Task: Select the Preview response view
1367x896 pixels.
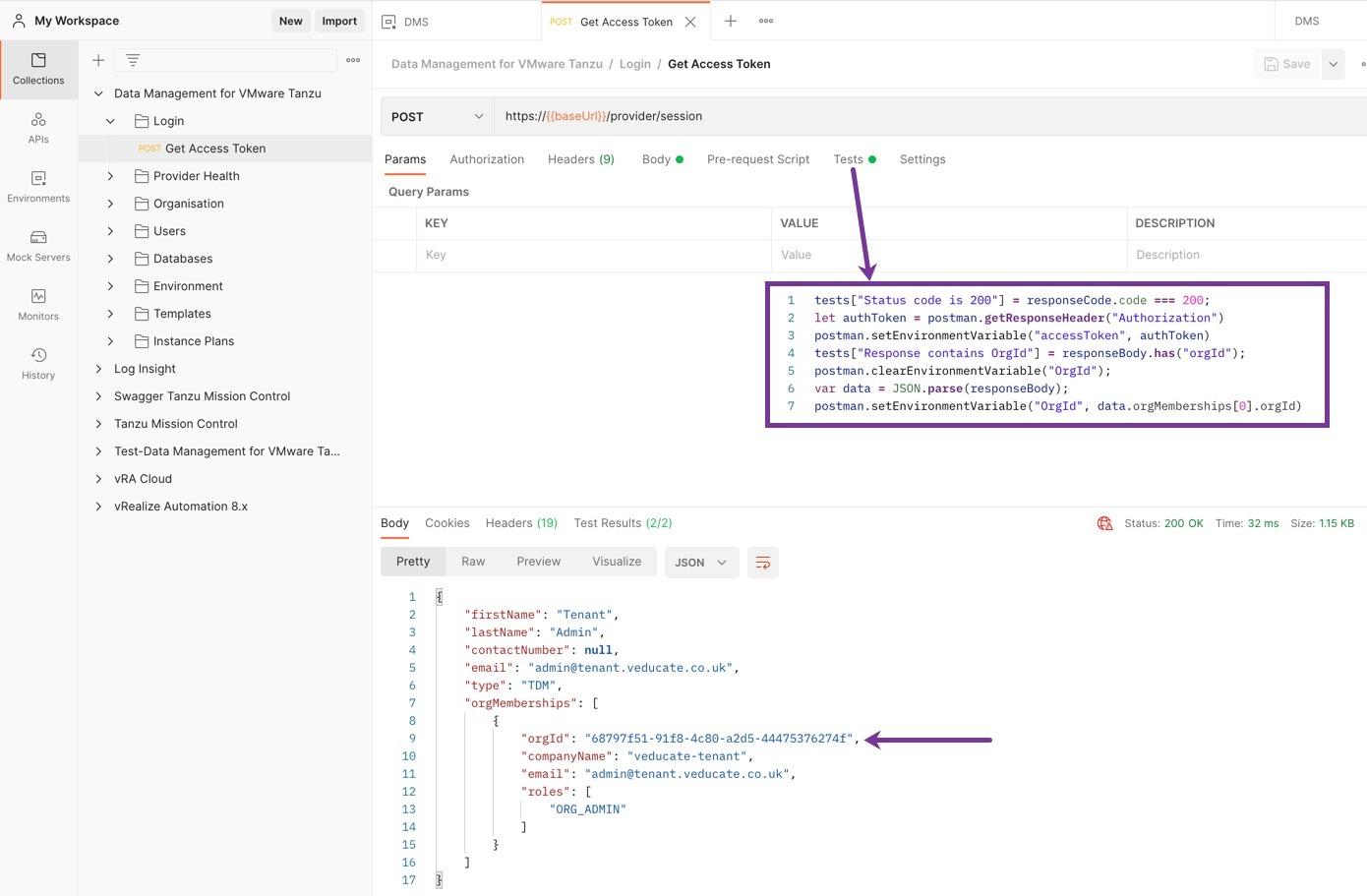Action: [x=539, y=562]
